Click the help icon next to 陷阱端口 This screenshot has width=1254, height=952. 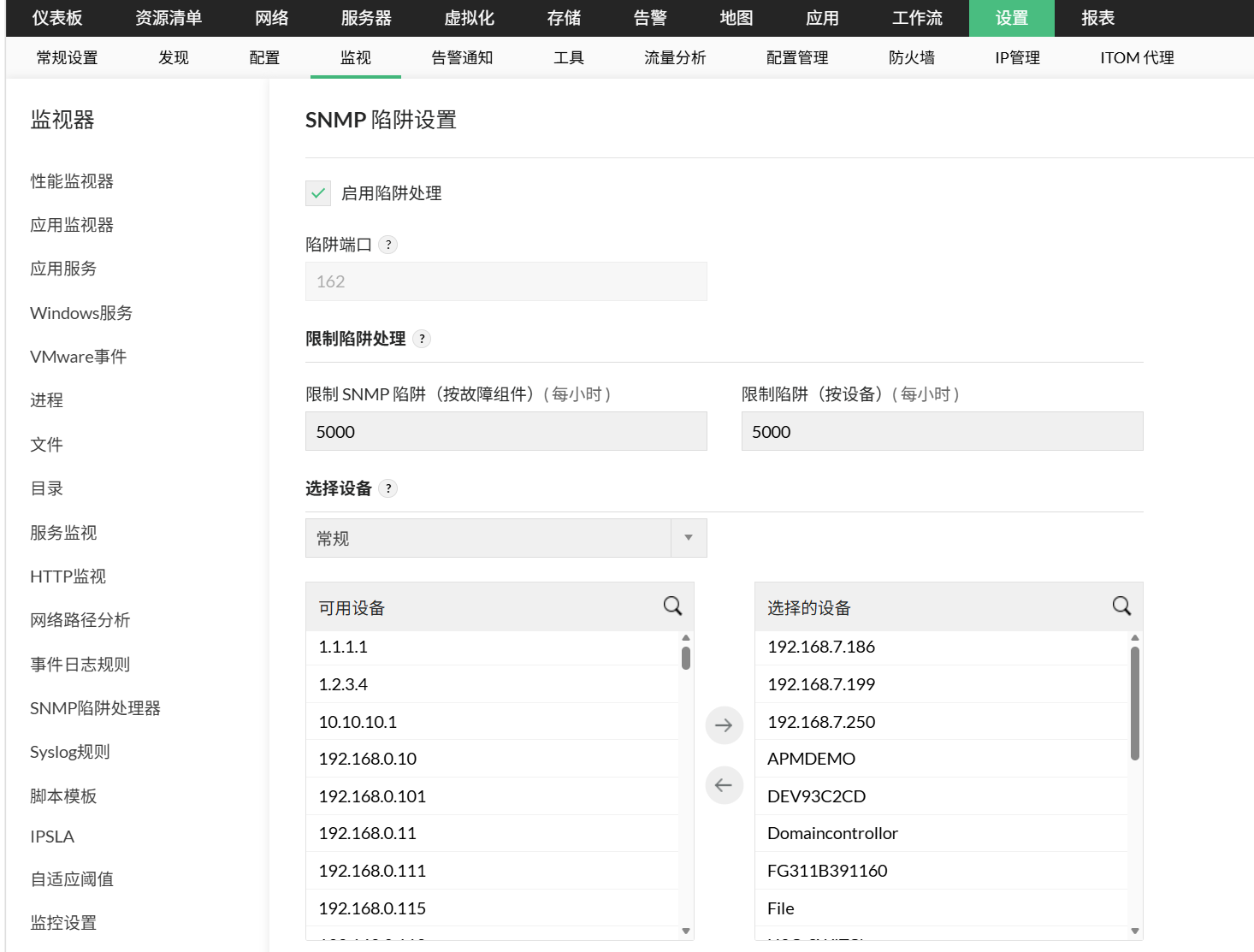click(x=388, y=245)
